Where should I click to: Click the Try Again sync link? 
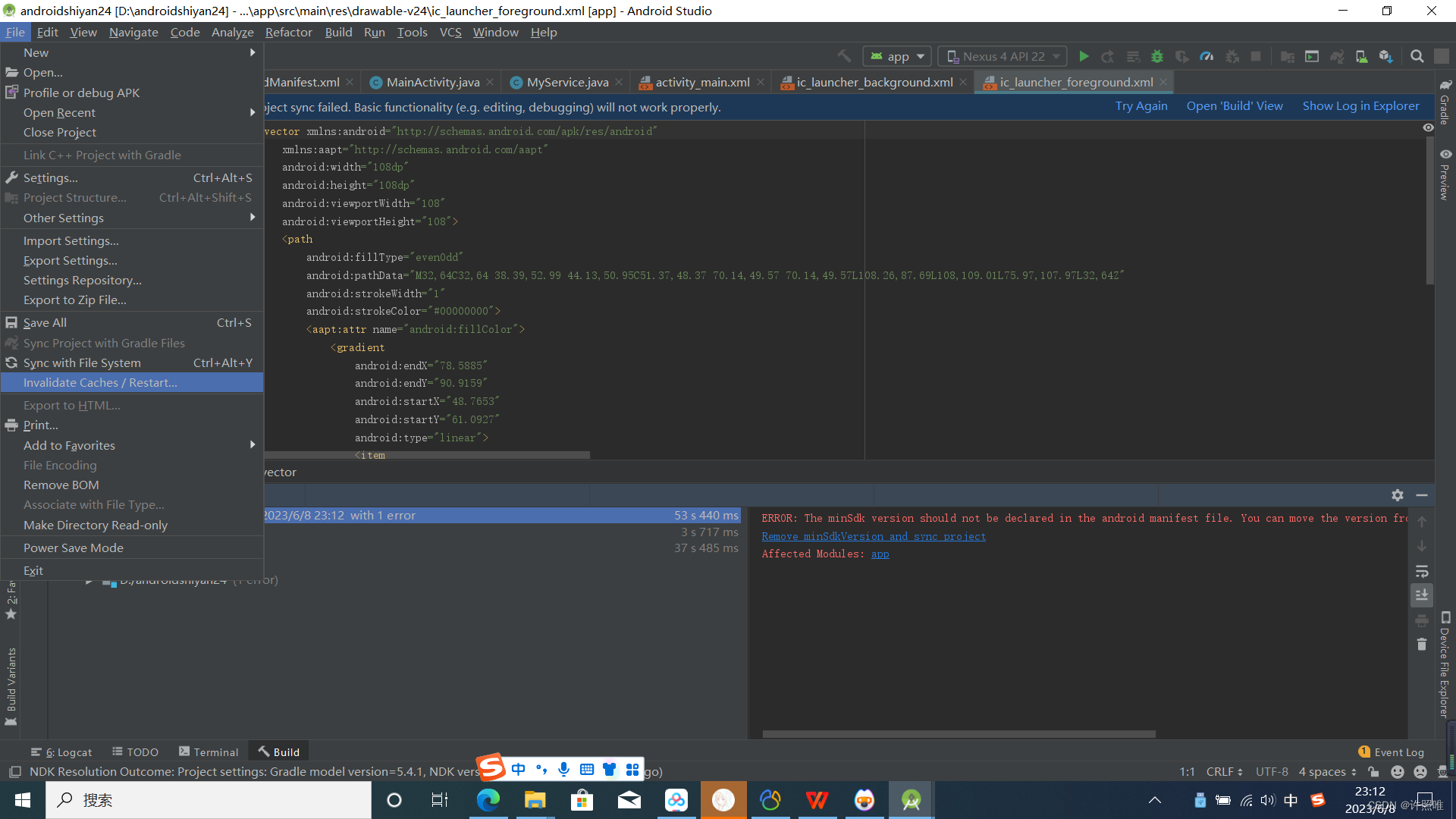pos(1141,106)
